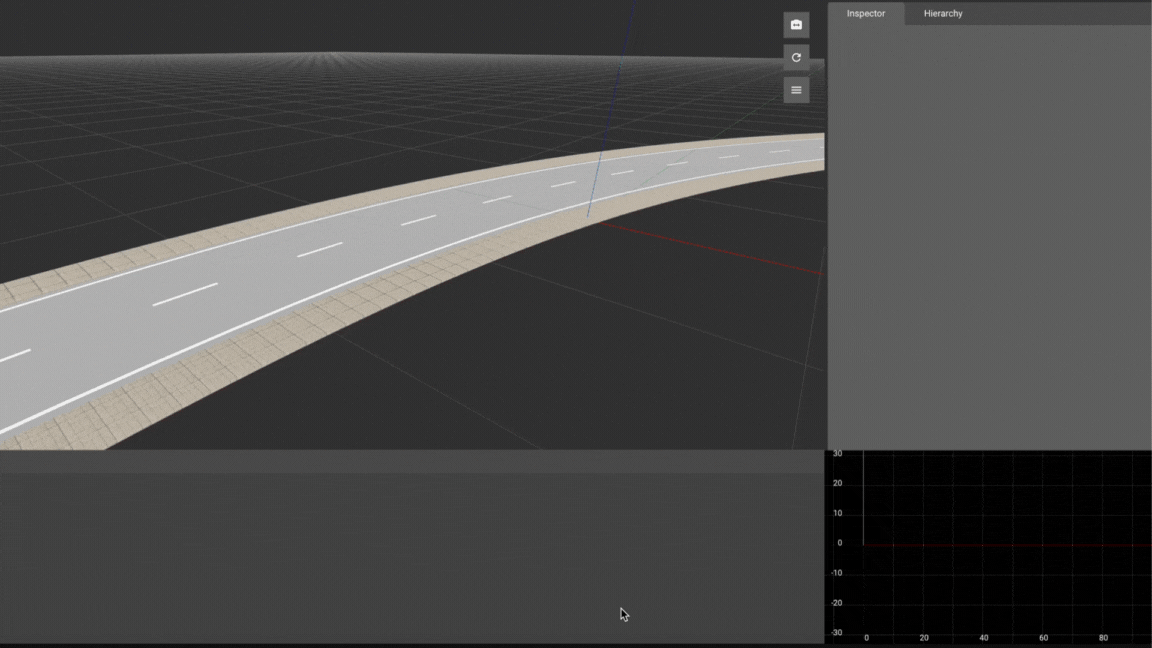Switch to the Inspector tab

(865, 13)
